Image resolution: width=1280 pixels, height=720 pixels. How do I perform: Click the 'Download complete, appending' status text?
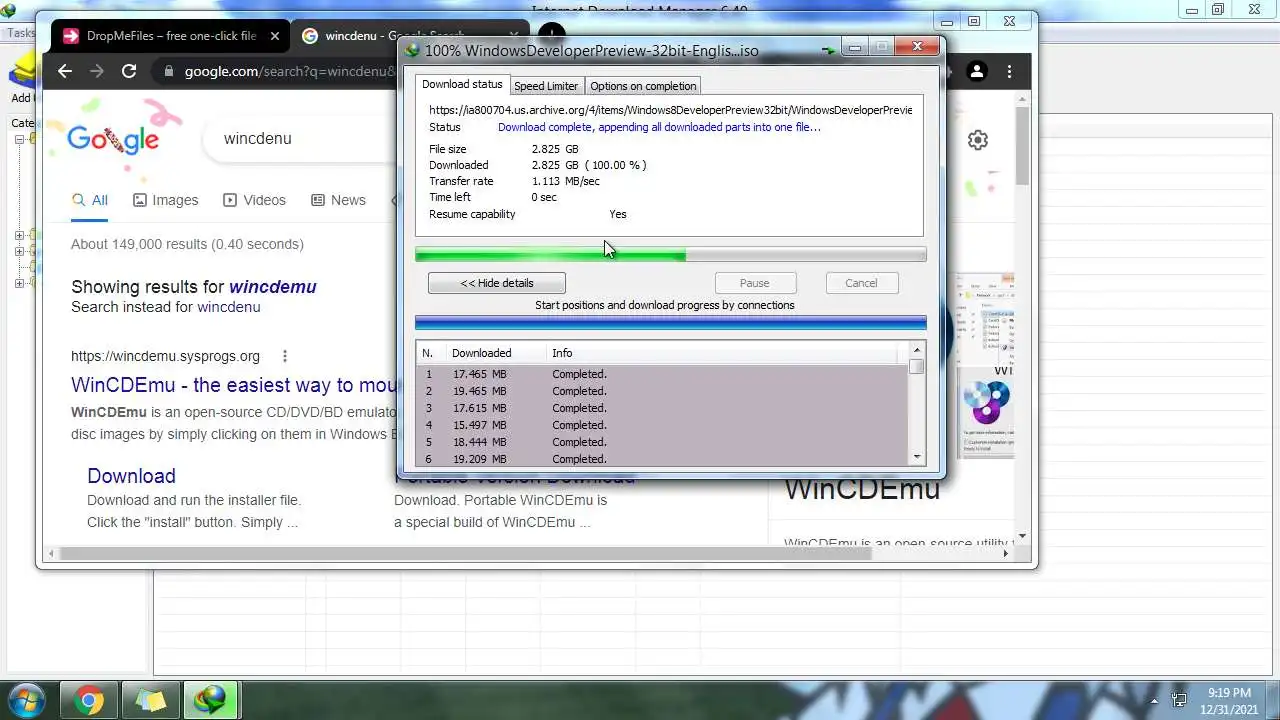(659, 127)
